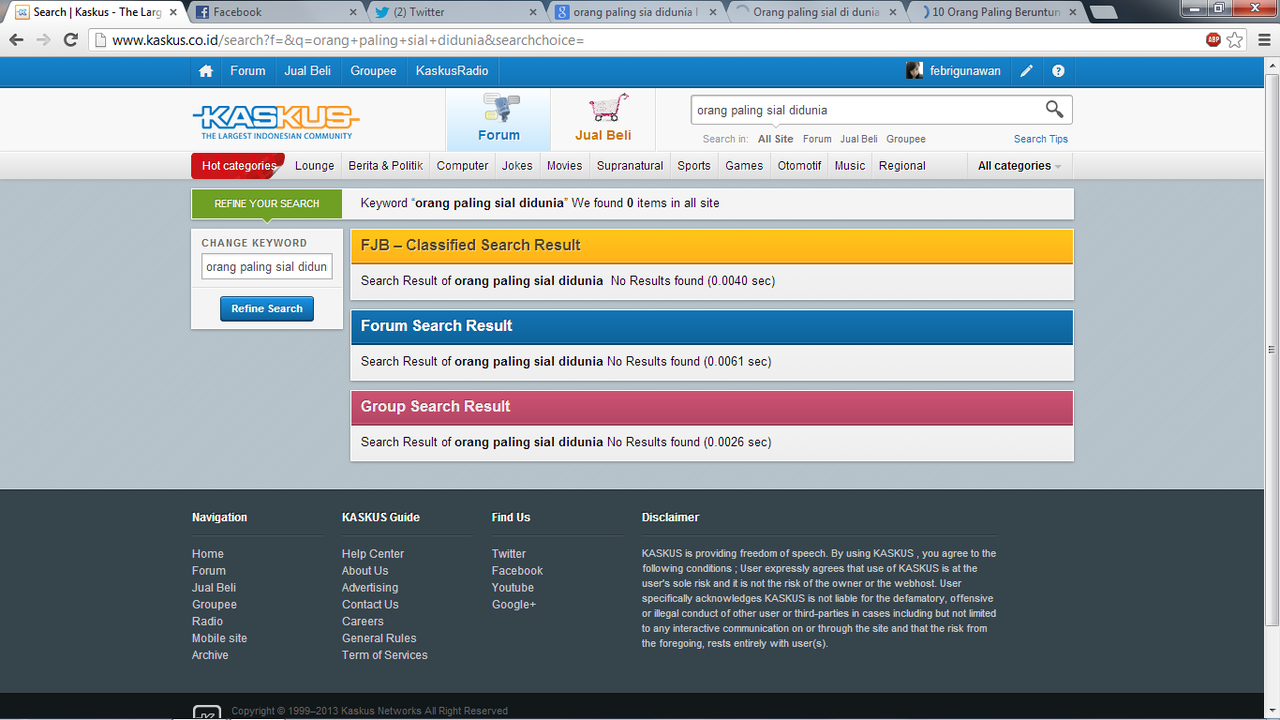Open the Berita & Politik category
The image size is (1280, 720).
(x=385, y=166)
